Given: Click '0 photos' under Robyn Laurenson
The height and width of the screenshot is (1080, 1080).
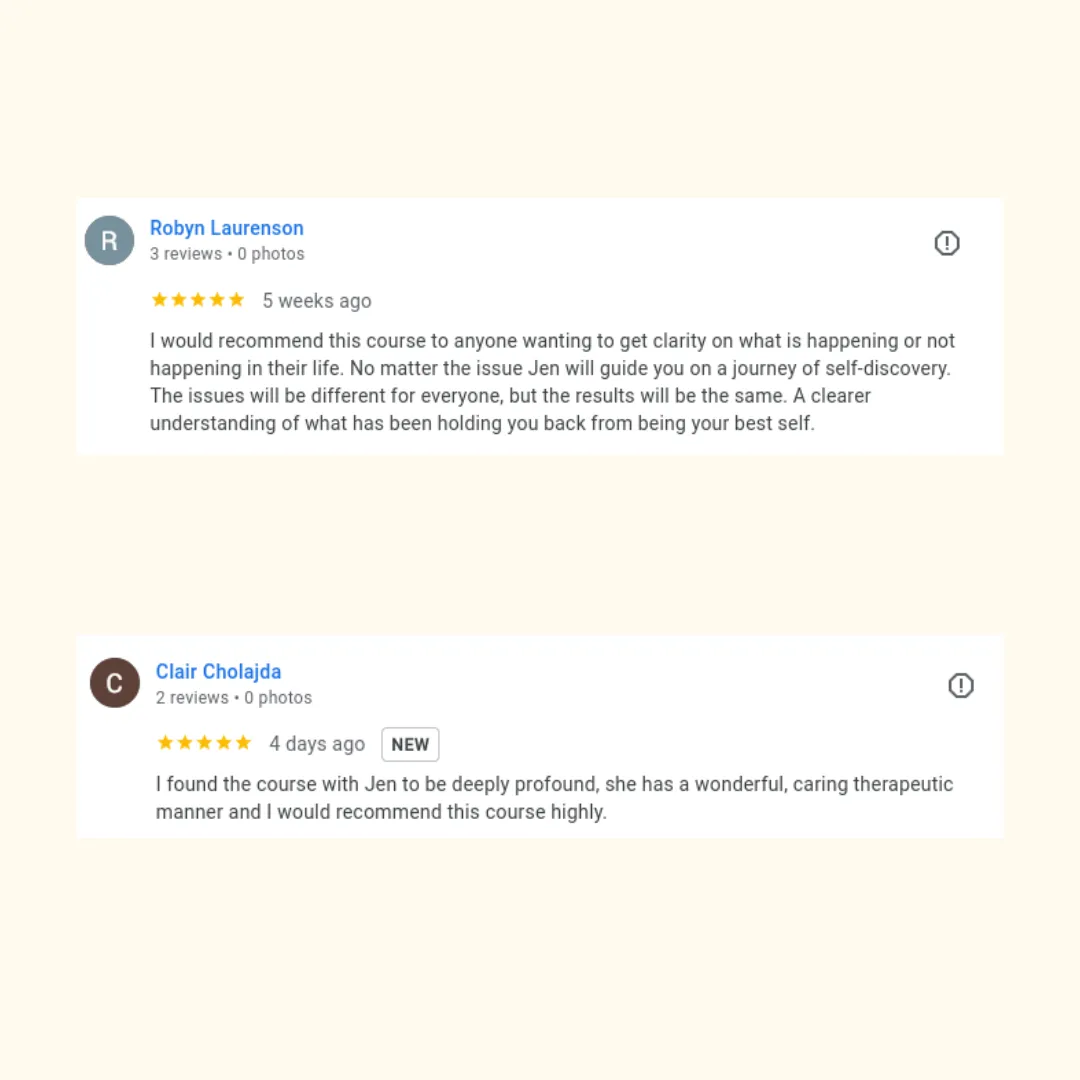Looking at the screenshot, I should coord(270,254).
